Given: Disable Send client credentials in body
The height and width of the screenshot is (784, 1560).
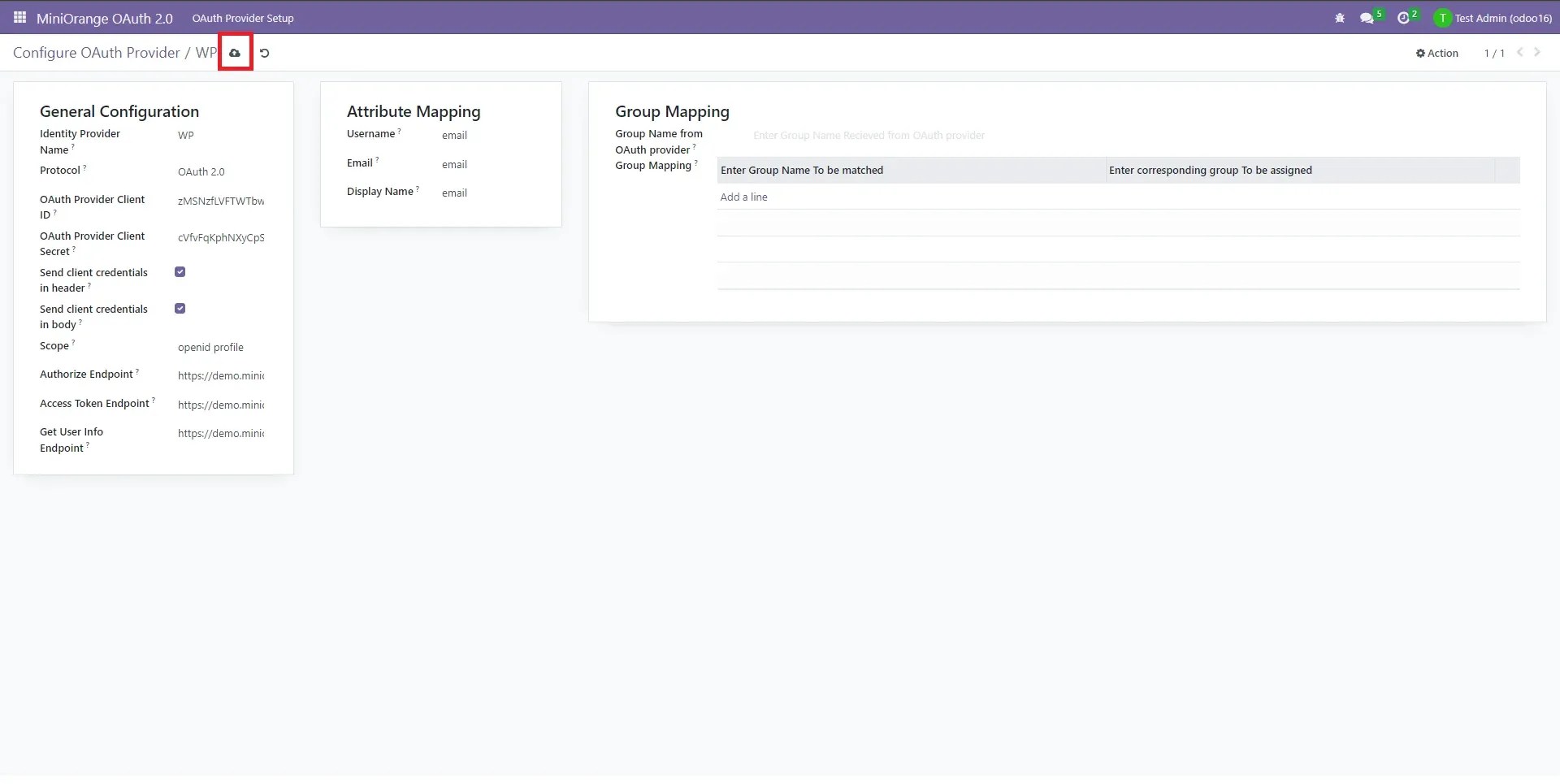Looking at the screenshot, I should pos(180,308).
